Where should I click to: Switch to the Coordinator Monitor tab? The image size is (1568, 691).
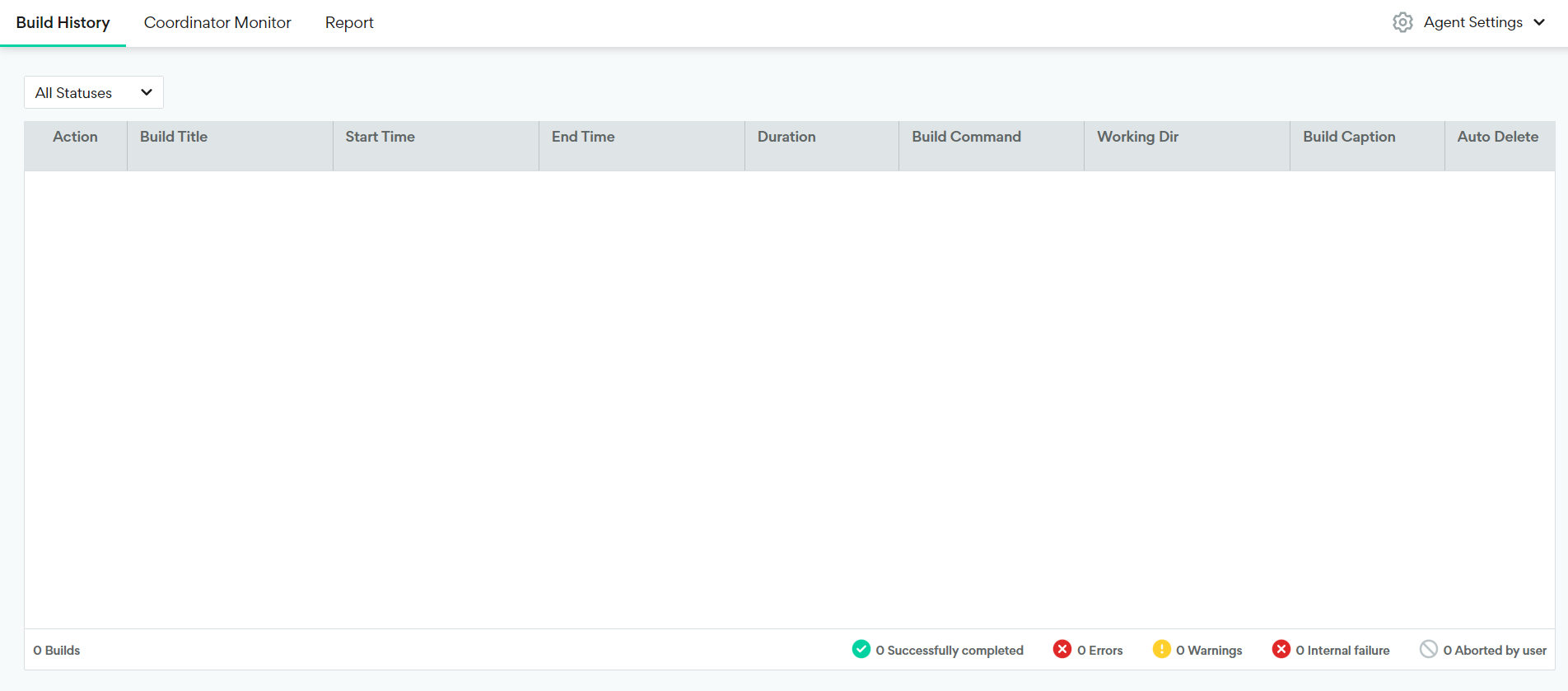tap(217, 22)
